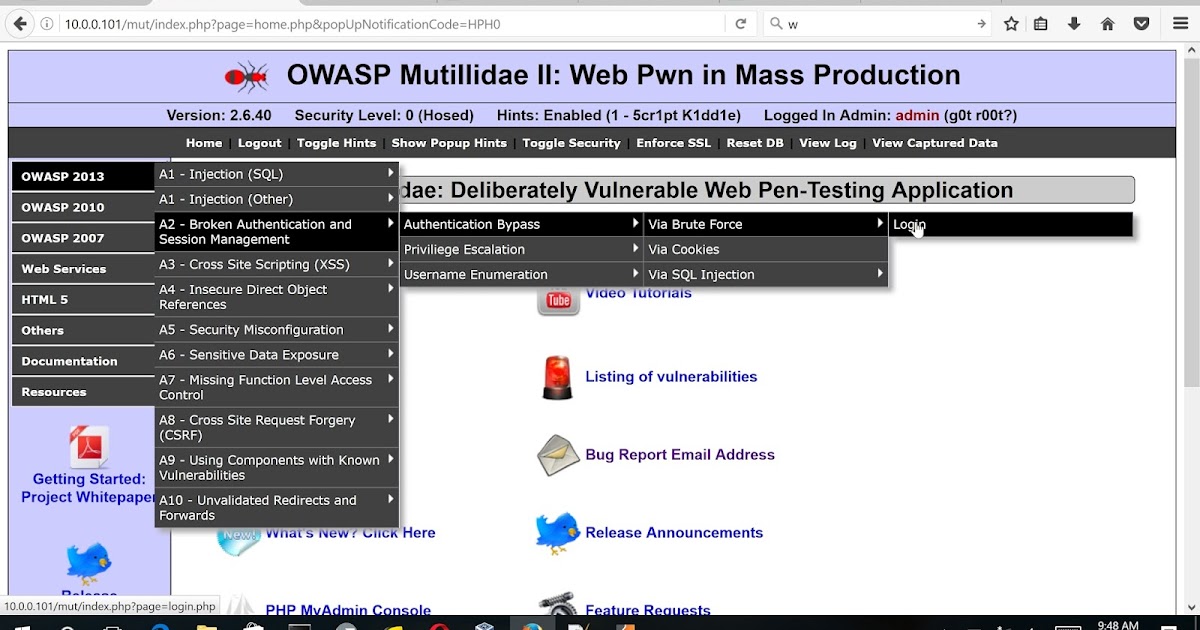Click Show Popup Hints link

[x=449, y=143]
